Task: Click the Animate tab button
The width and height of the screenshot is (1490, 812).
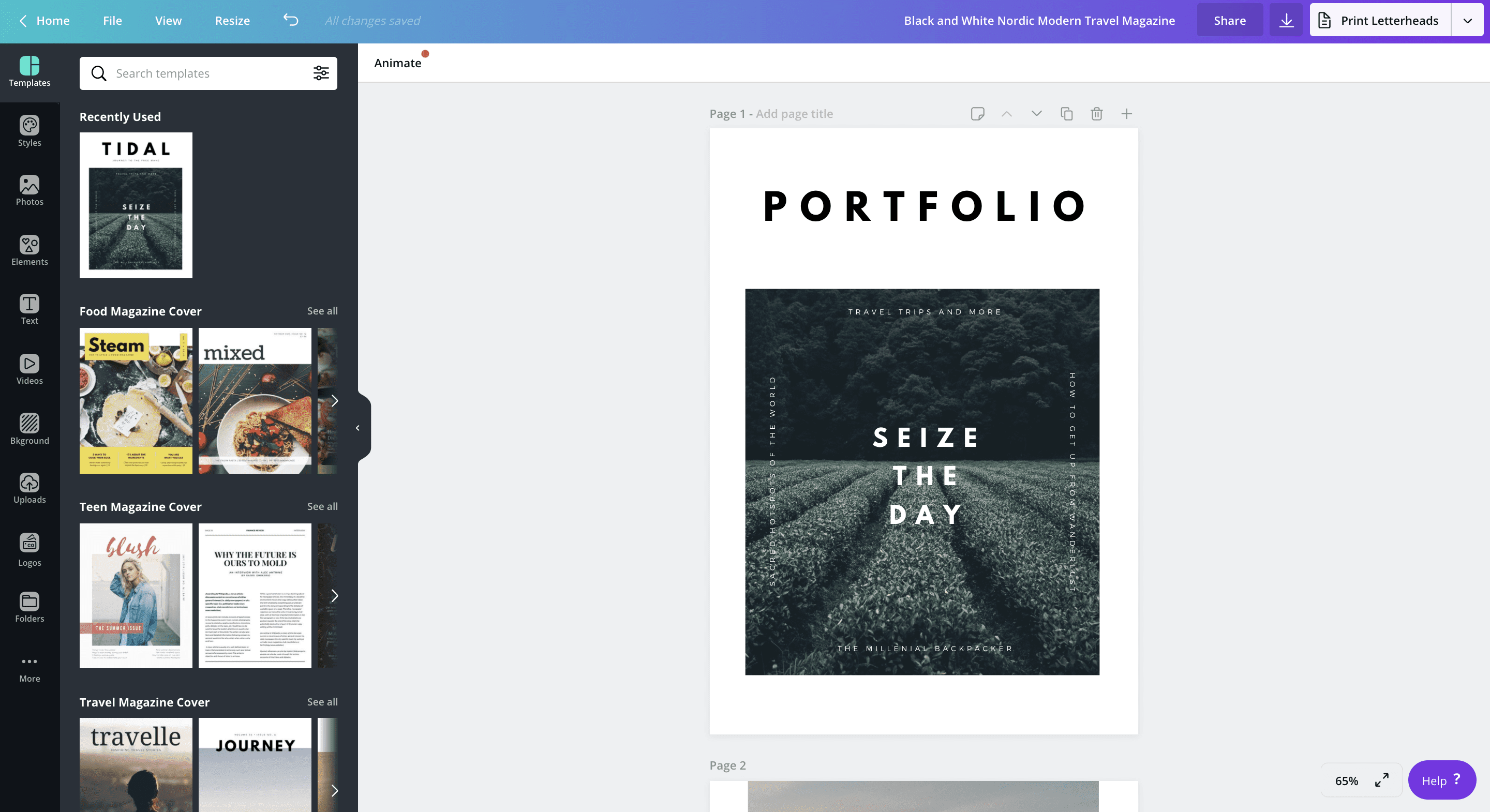Action: click(x=397, y=62)
